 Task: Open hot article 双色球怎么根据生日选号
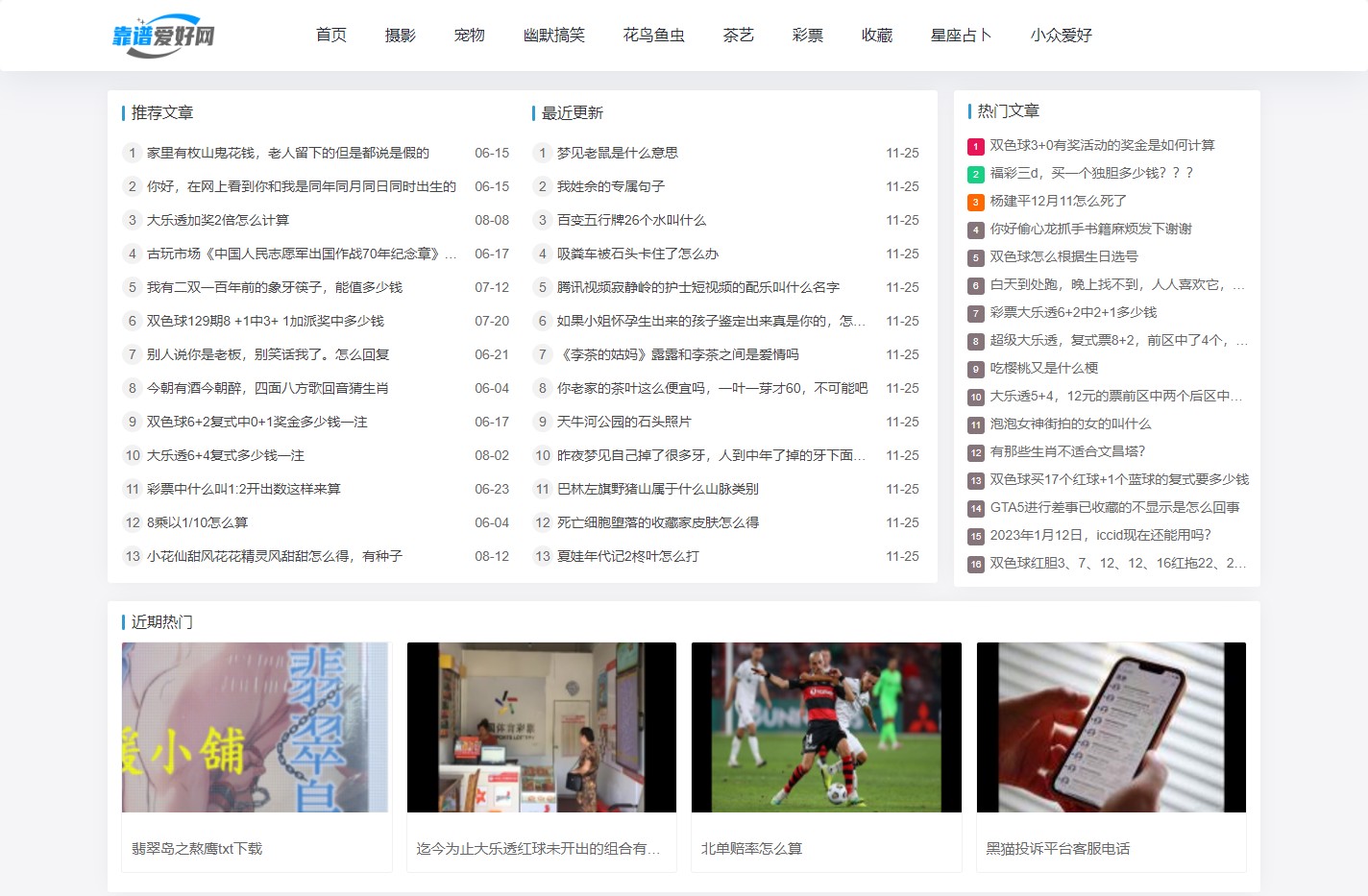(1064, 256)
